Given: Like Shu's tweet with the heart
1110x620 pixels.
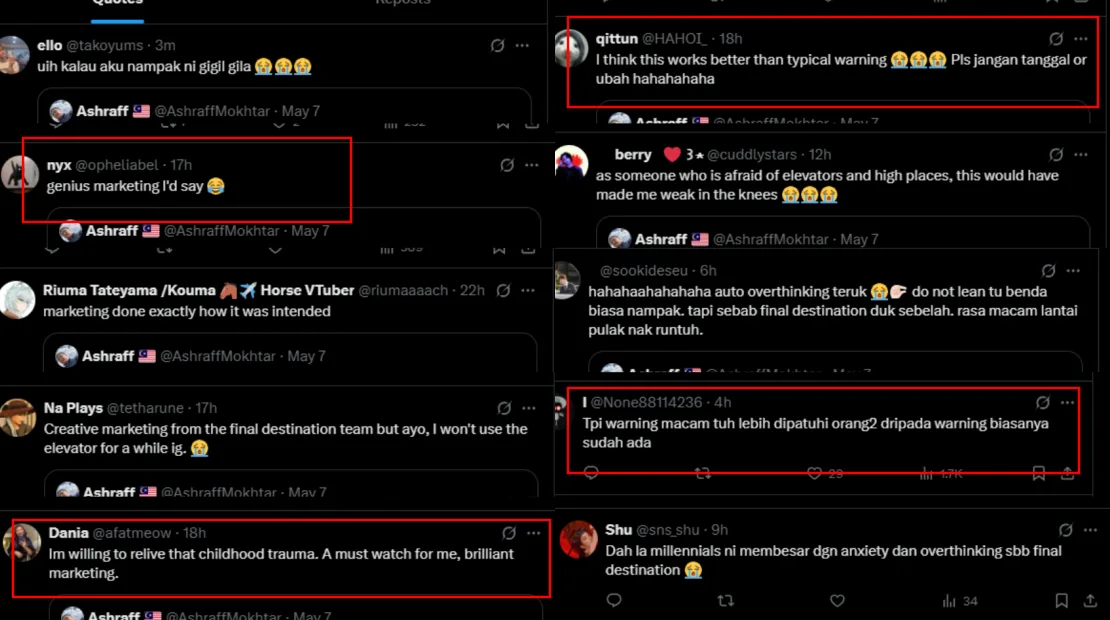Looking at the screenshot, I should 838,601.
